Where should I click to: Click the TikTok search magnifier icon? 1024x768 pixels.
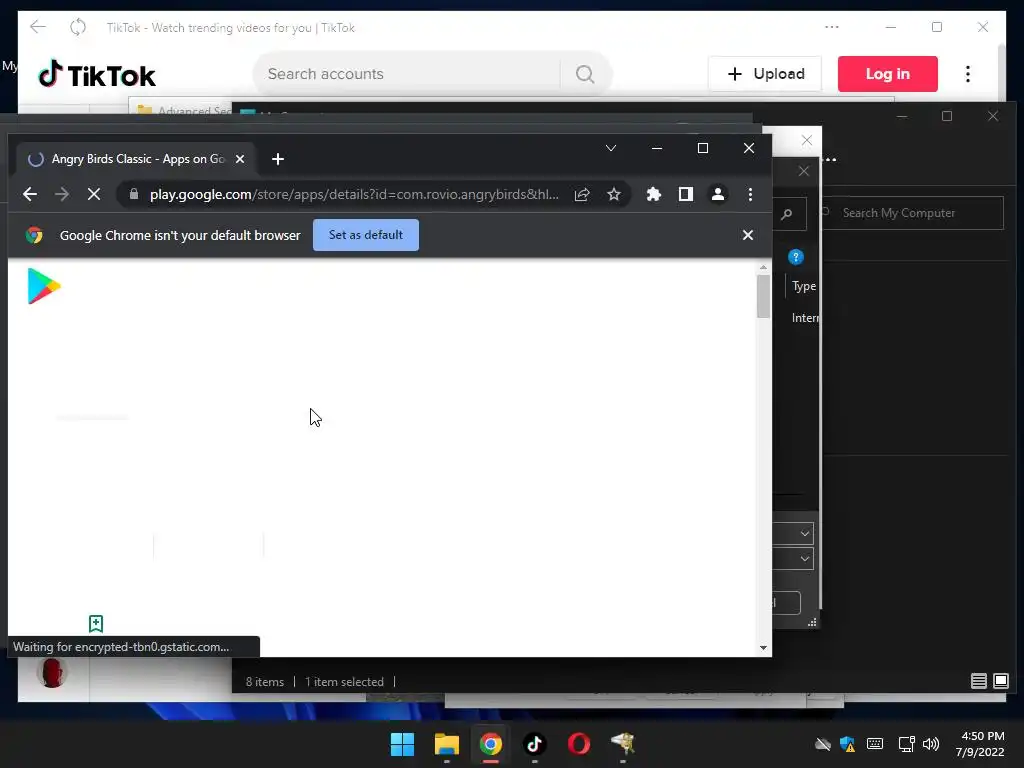pos(584,74)
